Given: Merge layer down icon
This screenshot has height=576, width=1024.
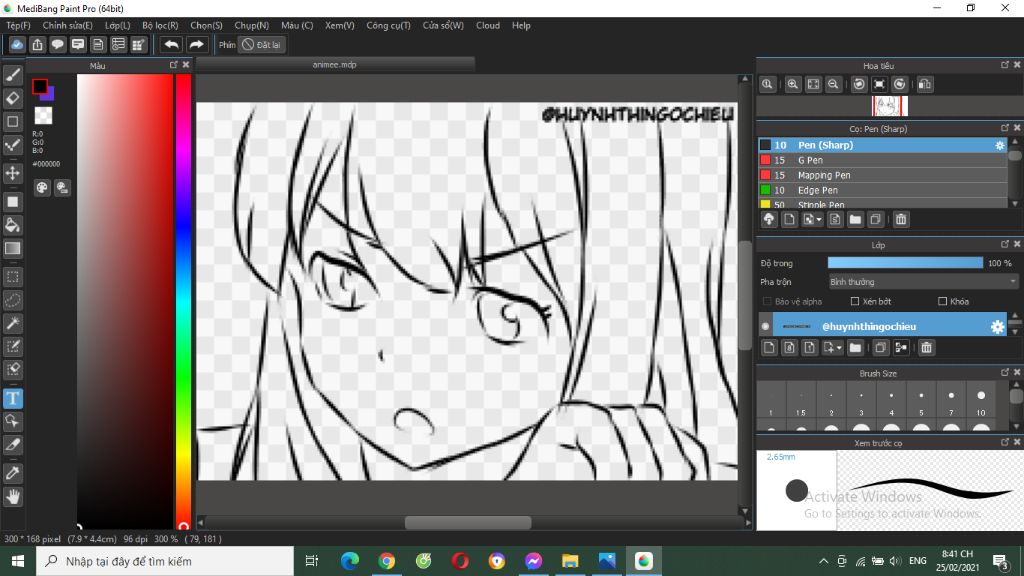Looking at the screenshot, I should coord(901,347).
